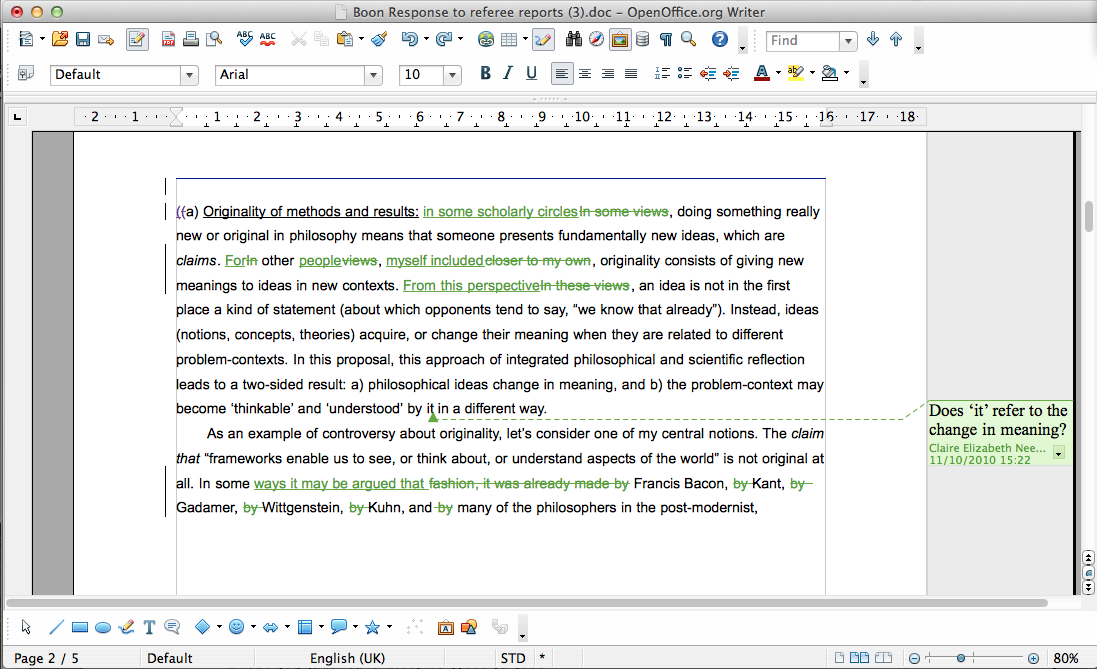Zoom out with the minus button
Image resolution: width=1097 pixels, height=669 pixels.
914,658
